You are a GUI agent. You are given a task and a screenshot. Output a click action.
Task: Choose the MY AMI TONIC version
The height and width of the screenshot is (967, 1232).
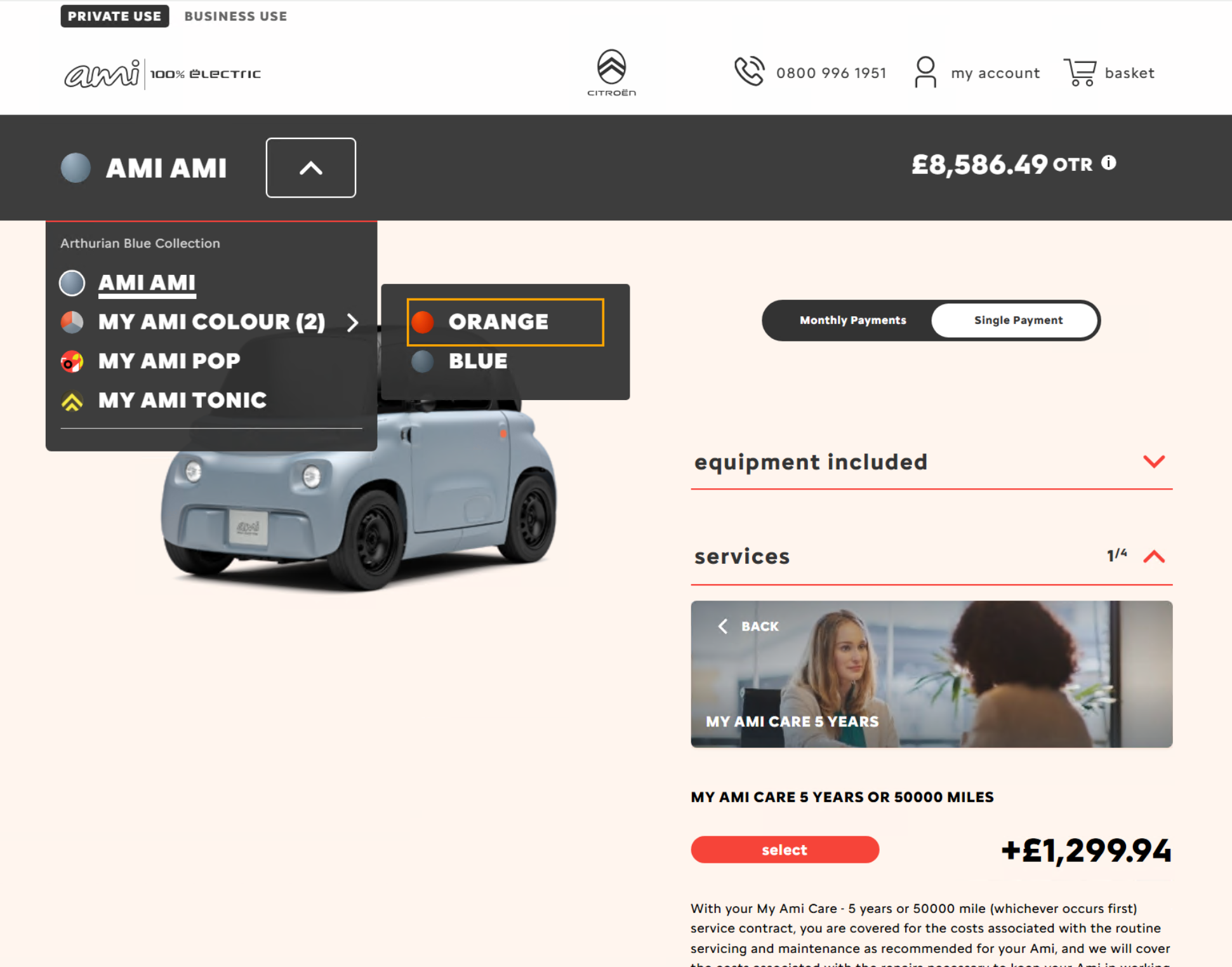pyautogui.click(x=182, y=401)
